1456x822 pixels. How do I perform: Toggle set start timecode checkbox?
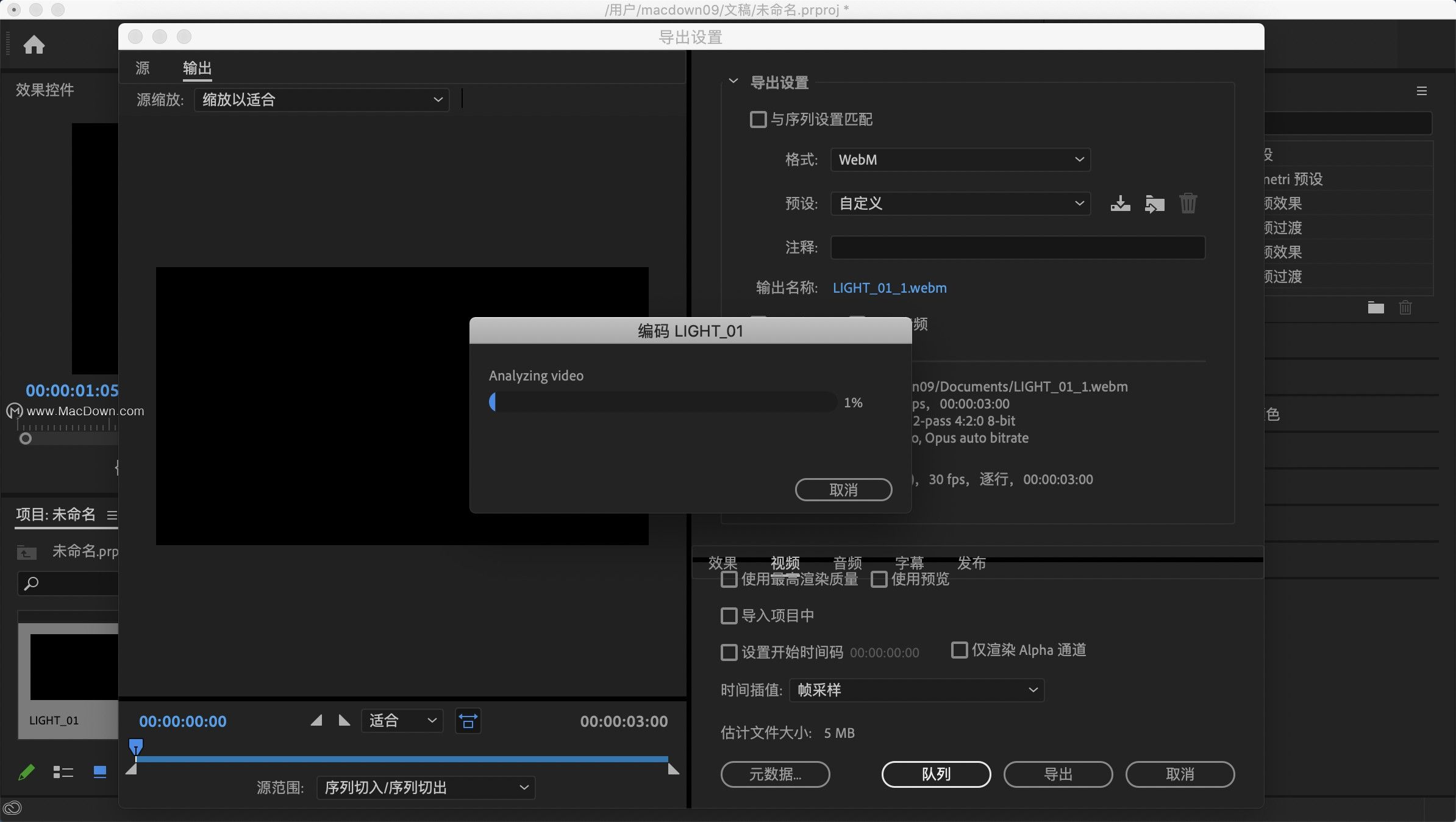point(729,652)
